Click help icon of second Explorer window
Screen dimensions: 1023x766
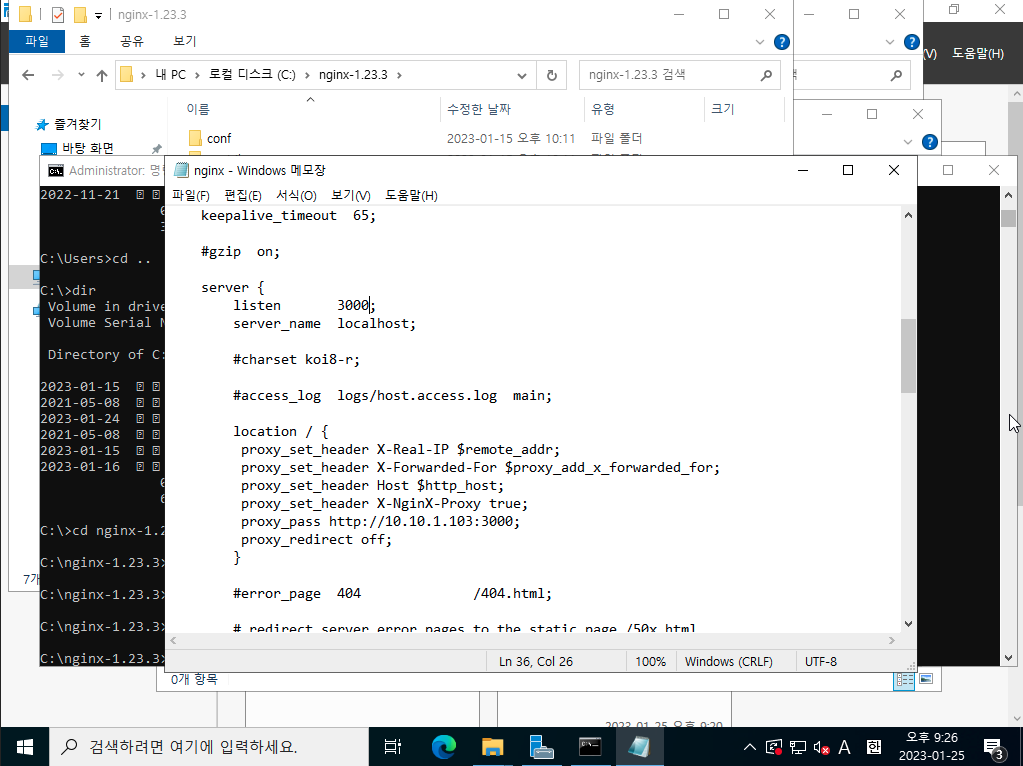[x=911, y=42]
